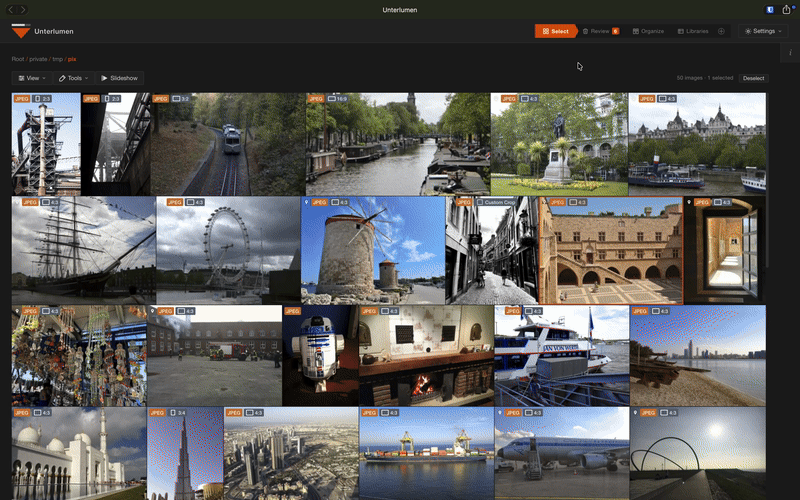Open the info panel icon
Image resolution: width=800 pixels, height=500 pixels.
790,53
